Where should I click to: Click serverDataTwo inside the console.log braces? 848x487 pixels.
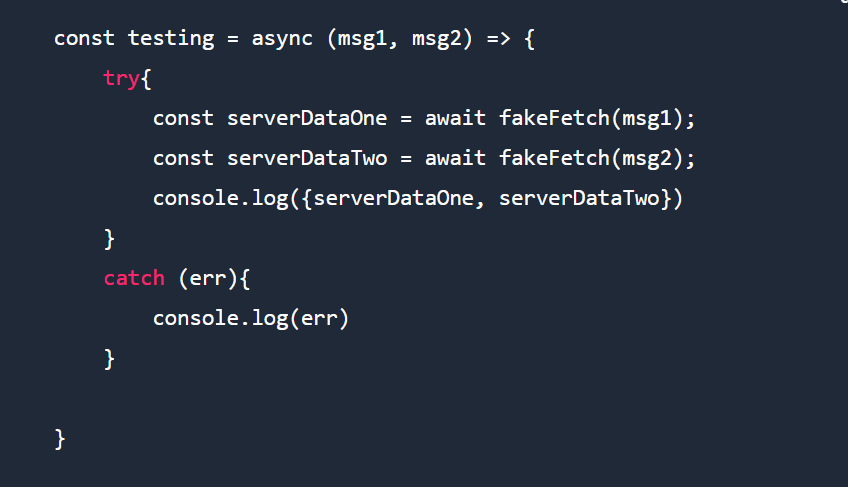pos(579,198)
